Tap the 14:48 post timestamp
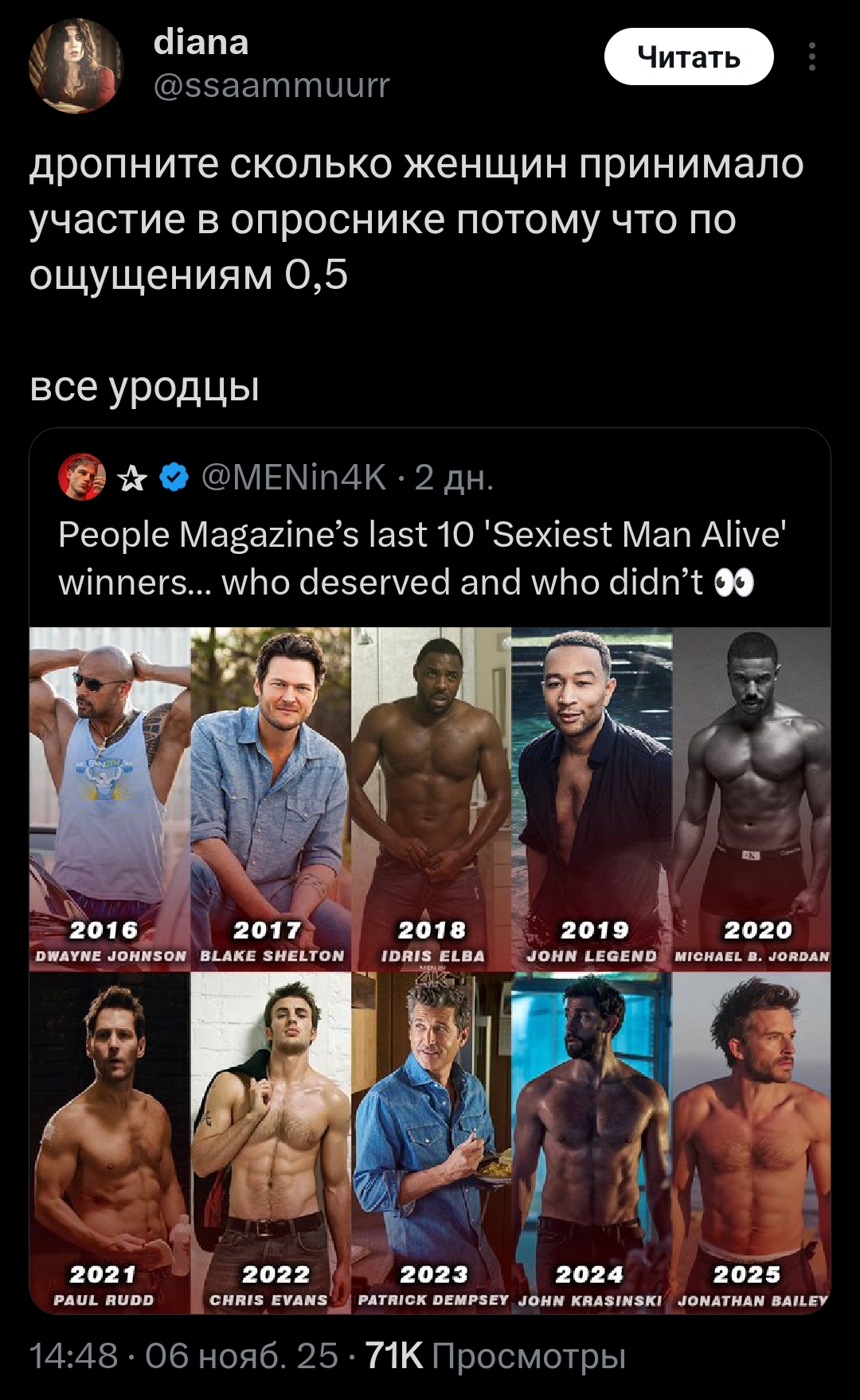Screen dimensions: 860x1400 [x=73, y=1356]
